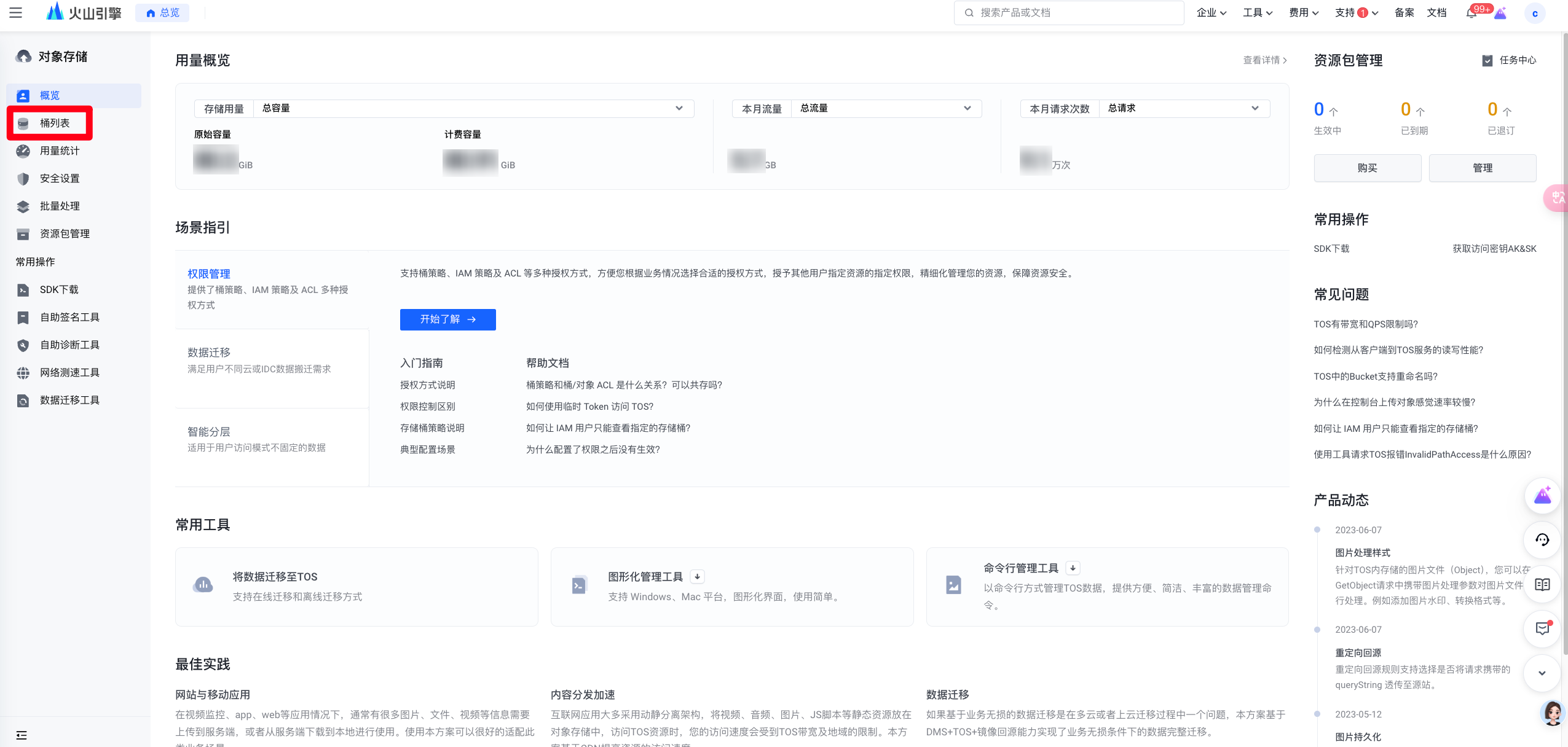The image size is (1568, 747).
Task: Open 网络测速工具 in the sidebar
Action: pyautogui.click(x=69, y=372)
